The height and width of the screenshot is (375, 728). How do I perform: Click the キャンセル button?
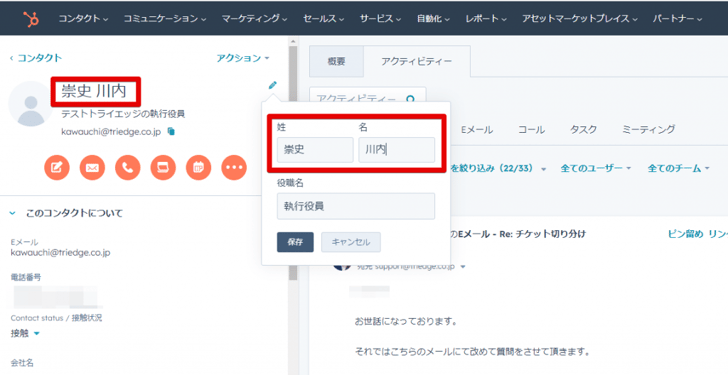pos(351,242)
